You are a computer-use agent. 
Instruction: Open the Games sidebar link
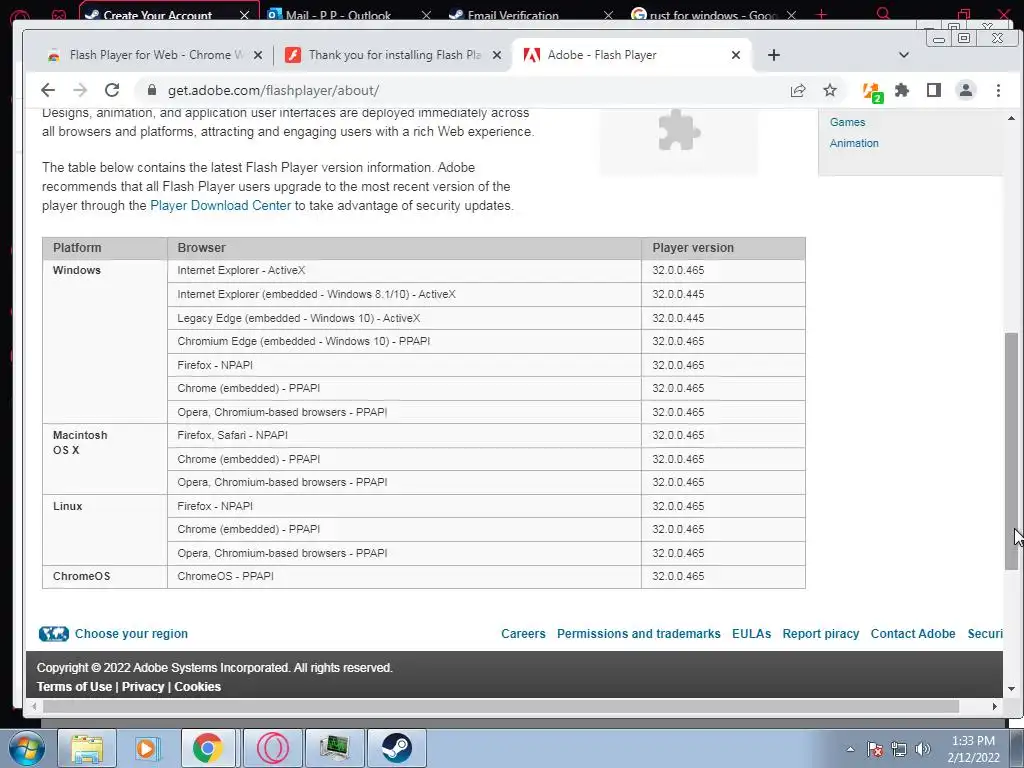(x=847, y=122)
